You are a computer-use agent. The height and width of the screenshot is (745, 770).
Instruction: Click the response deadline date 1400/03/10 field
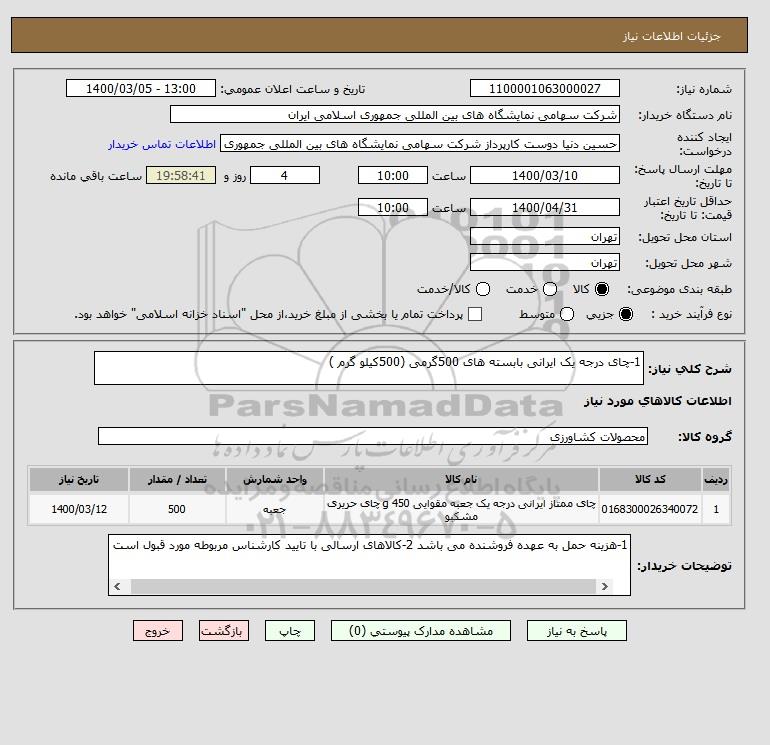point(545,175)
